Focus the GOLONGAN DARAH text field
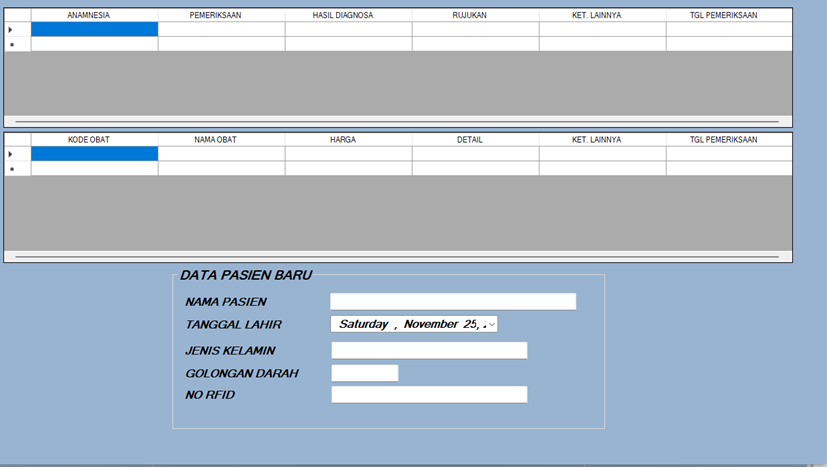 tap(364, 373)
